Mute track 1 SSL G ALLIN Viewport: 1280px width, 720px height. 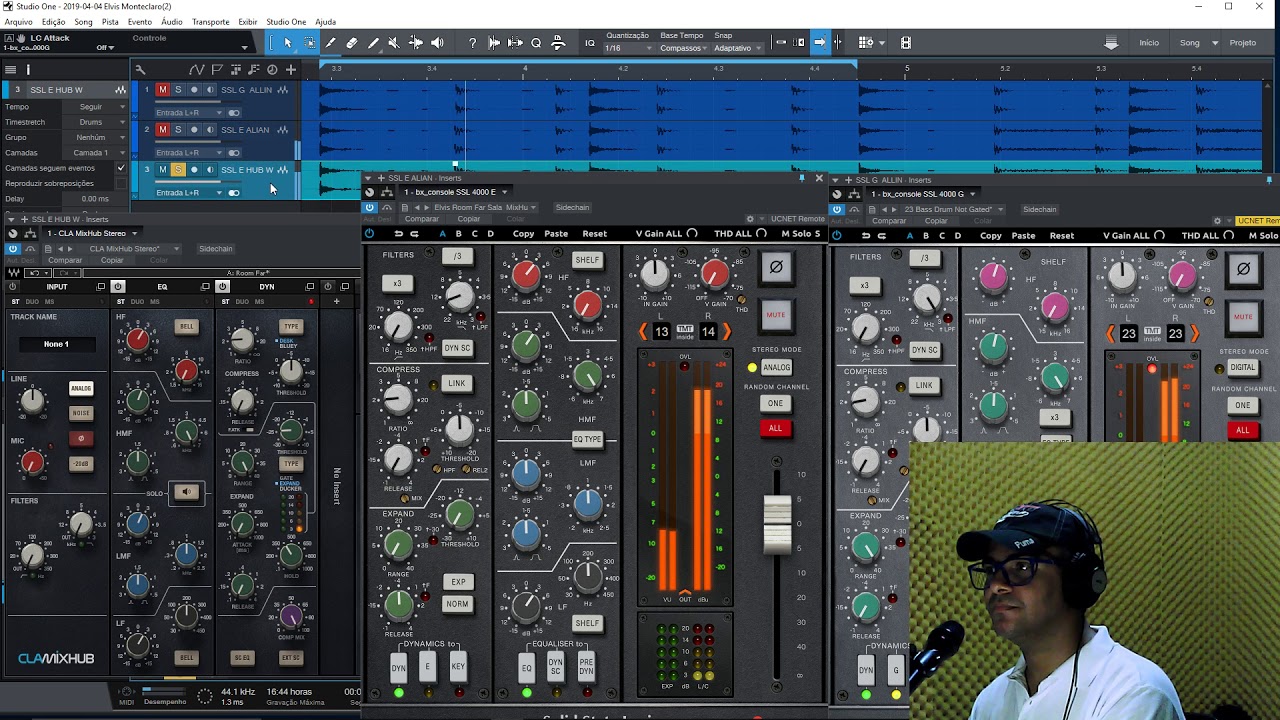[x=162, y=90]
